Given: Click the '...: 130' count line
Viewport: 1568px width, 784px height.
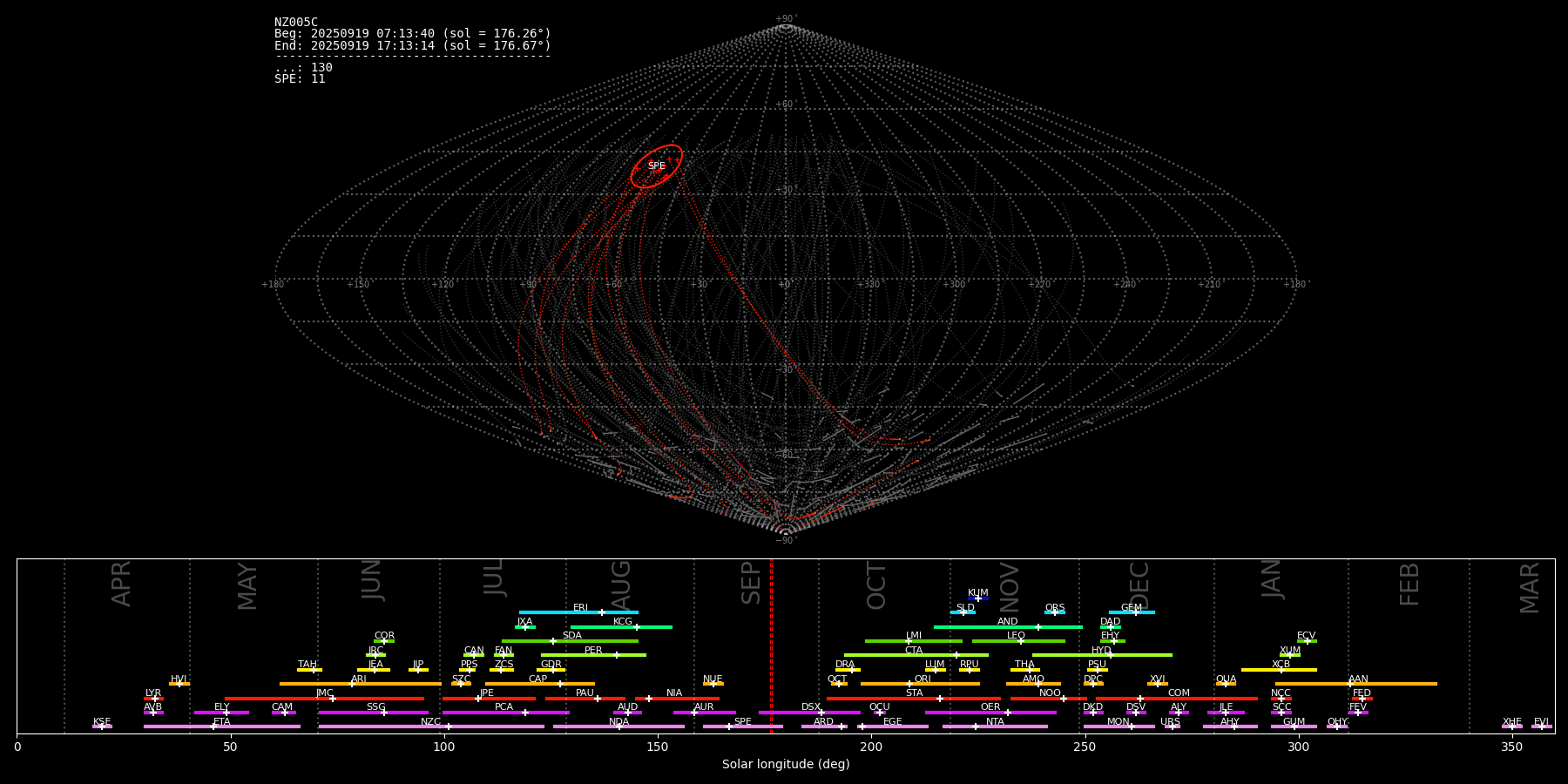Looking at the screenshot, I should tap(303, 68).
